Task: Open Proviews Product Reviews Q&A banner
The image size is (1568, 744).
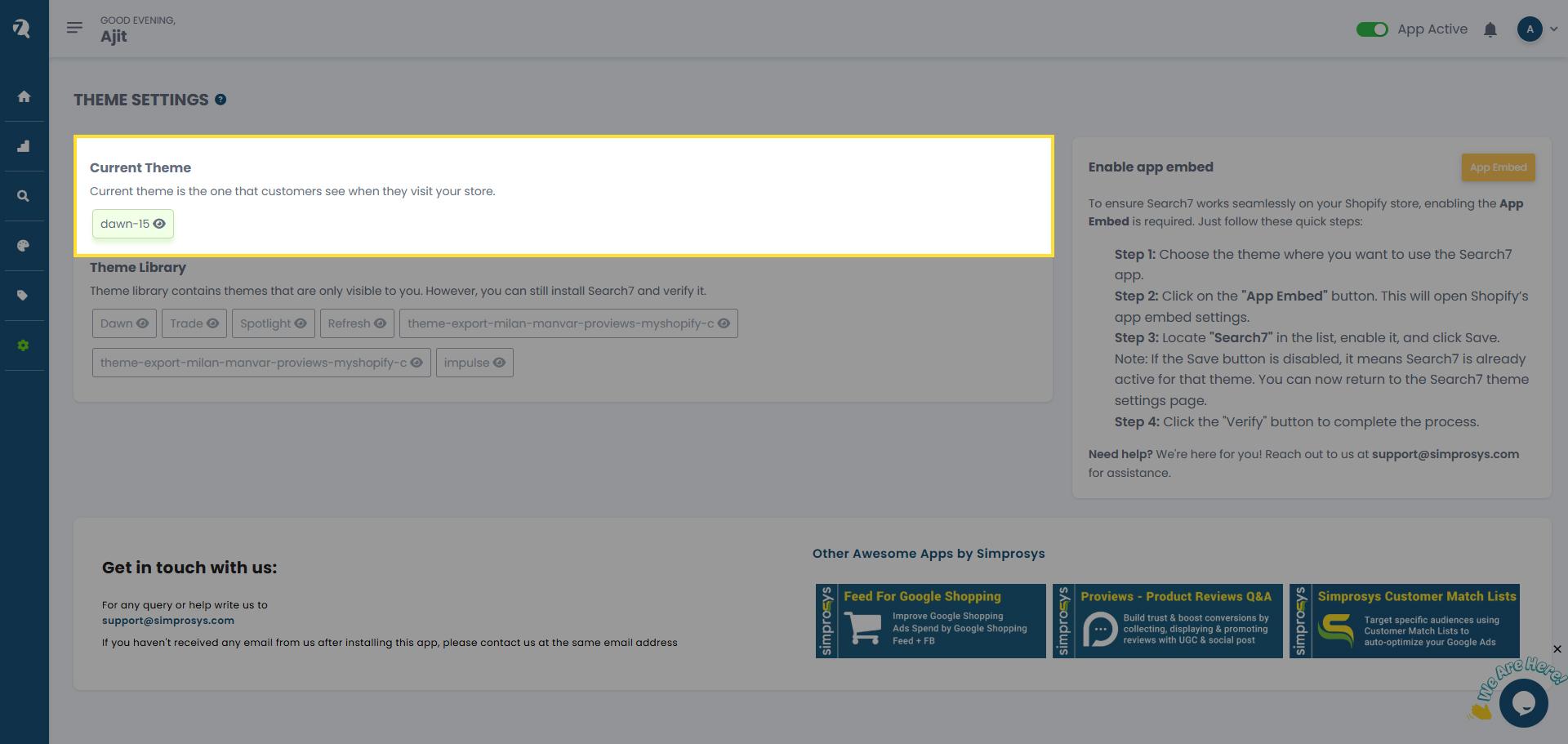Action: [1167, 621]
